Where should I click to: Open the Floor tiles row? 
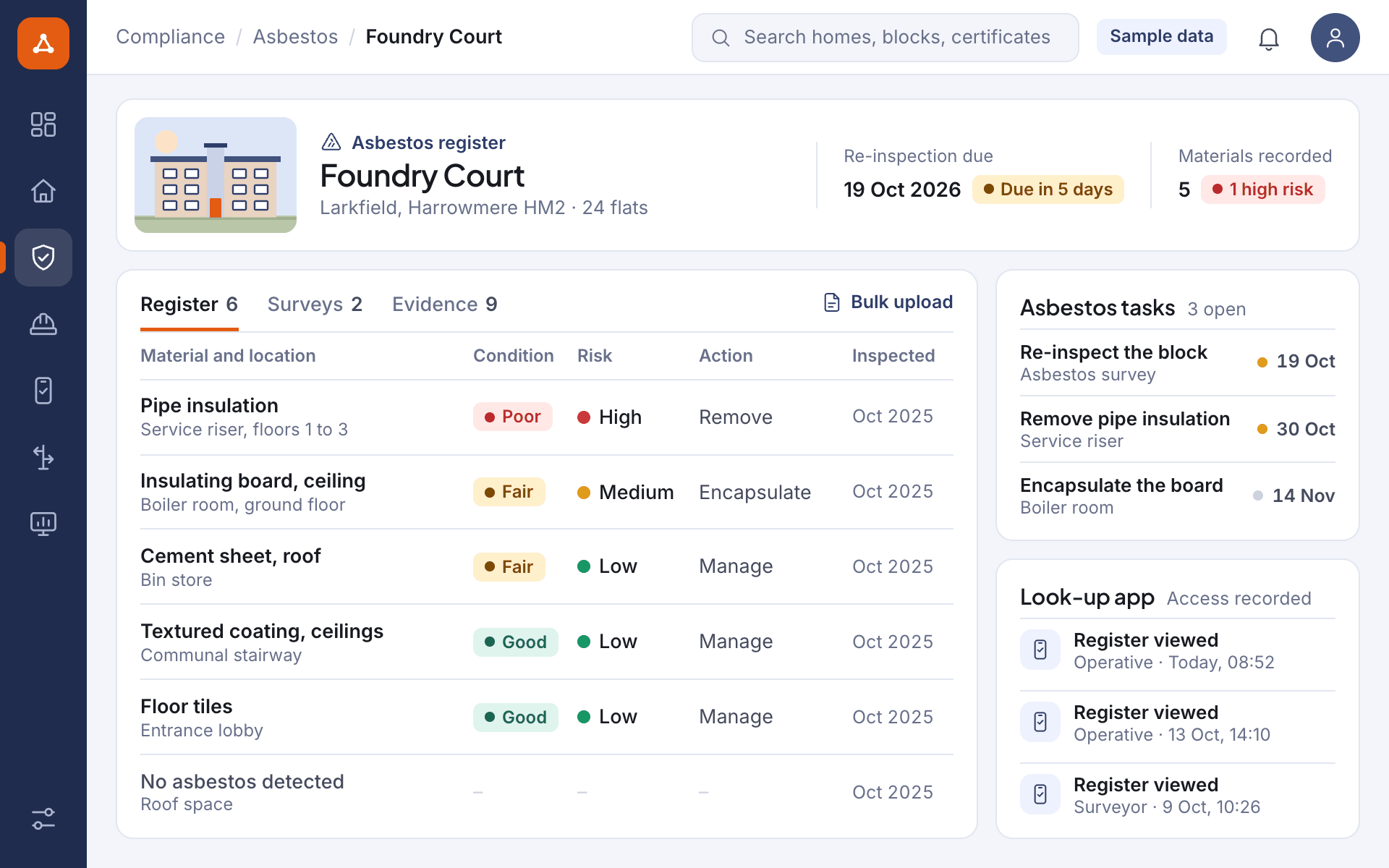click(547, 718)
